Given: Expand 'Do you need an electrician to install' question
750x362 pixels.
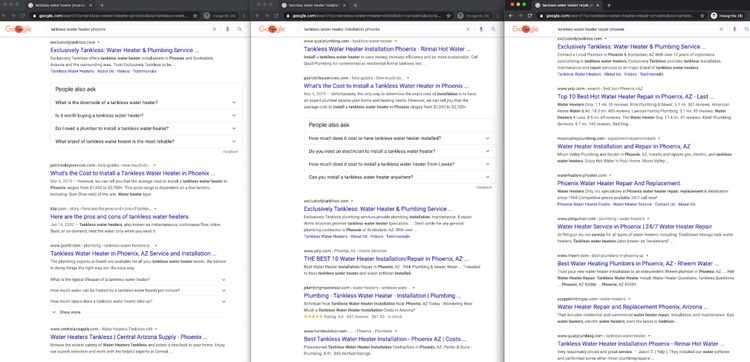Looking at the screenshot, I should (x=399, y=151).
